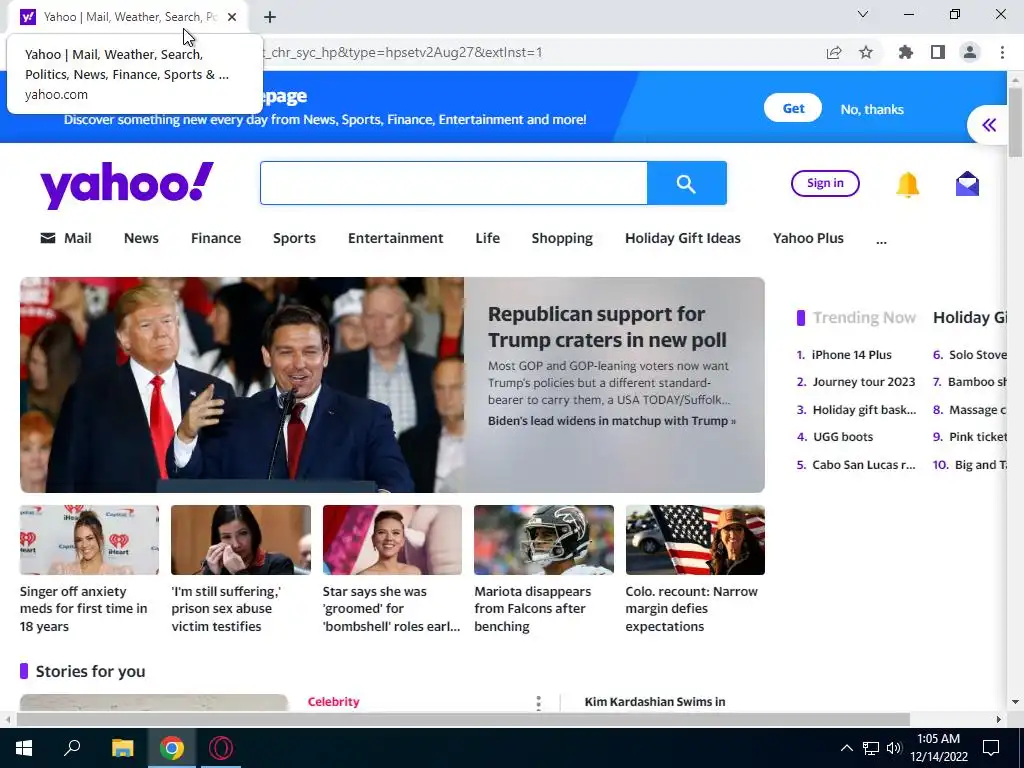Viewport: 1024px width, 768px height.
Task: Open Opera browser from the taskbar
Action: pyautogui.click(x=221, y=748)
